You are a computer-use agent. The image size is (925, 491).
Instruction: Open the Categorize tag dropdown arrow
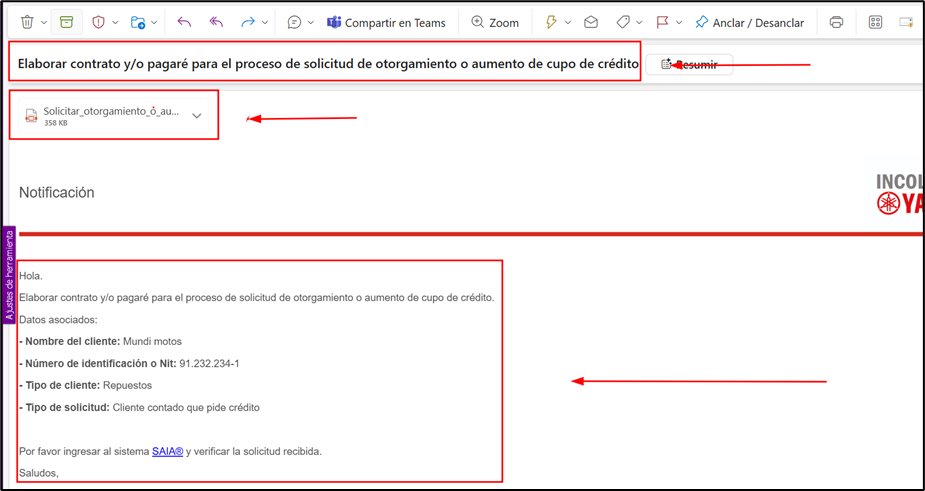[x=639, y=22]
